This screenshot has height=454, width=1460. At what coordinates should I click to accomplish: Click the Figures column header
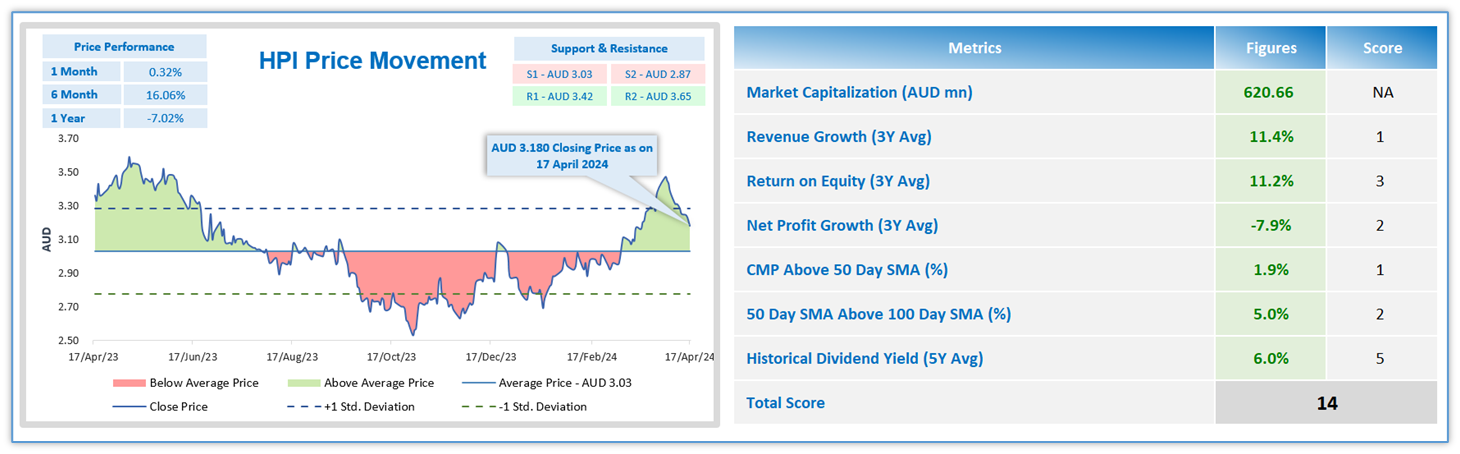[1271, 48]
